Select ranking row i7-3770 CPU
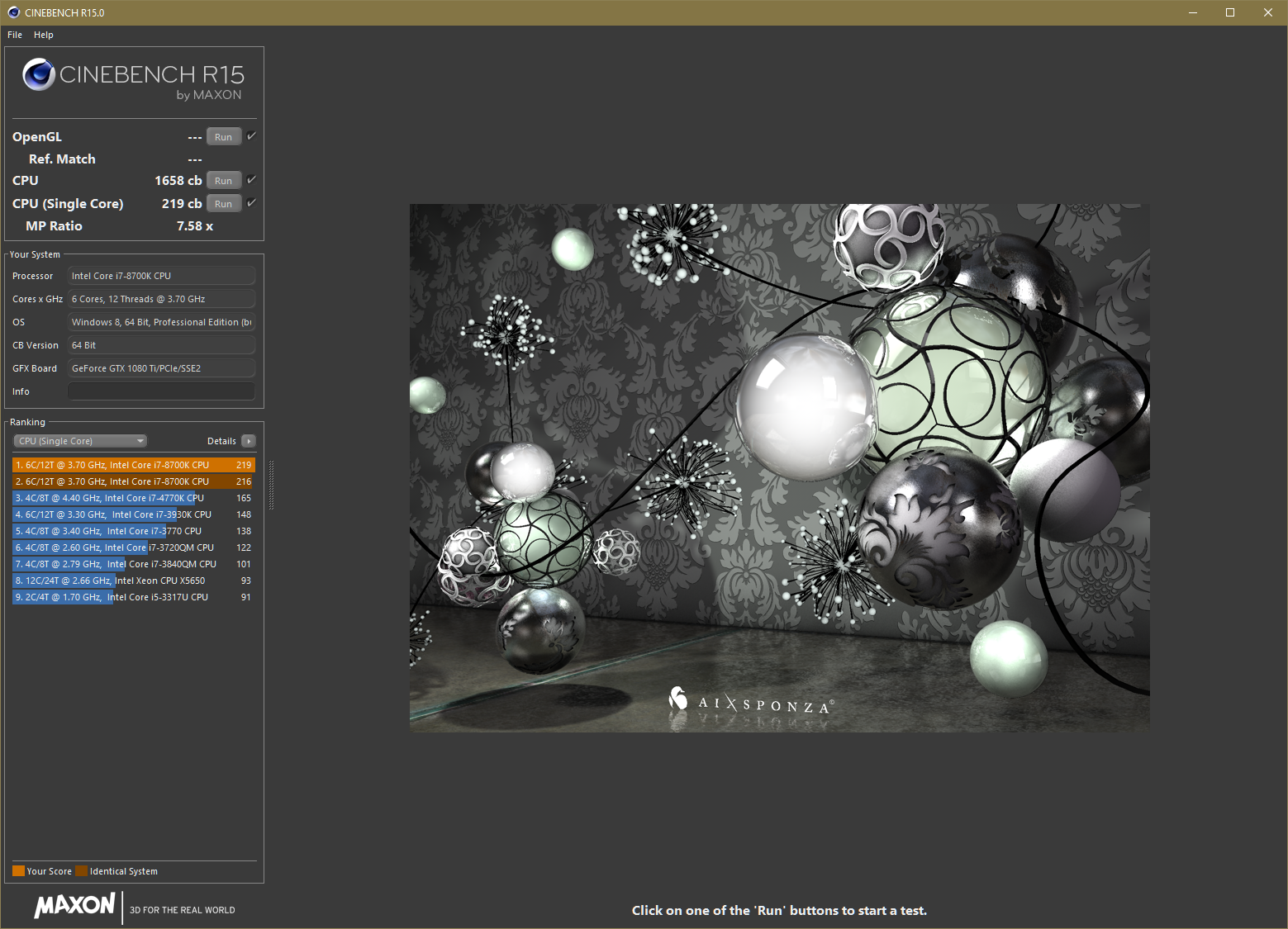 (134, 531)
